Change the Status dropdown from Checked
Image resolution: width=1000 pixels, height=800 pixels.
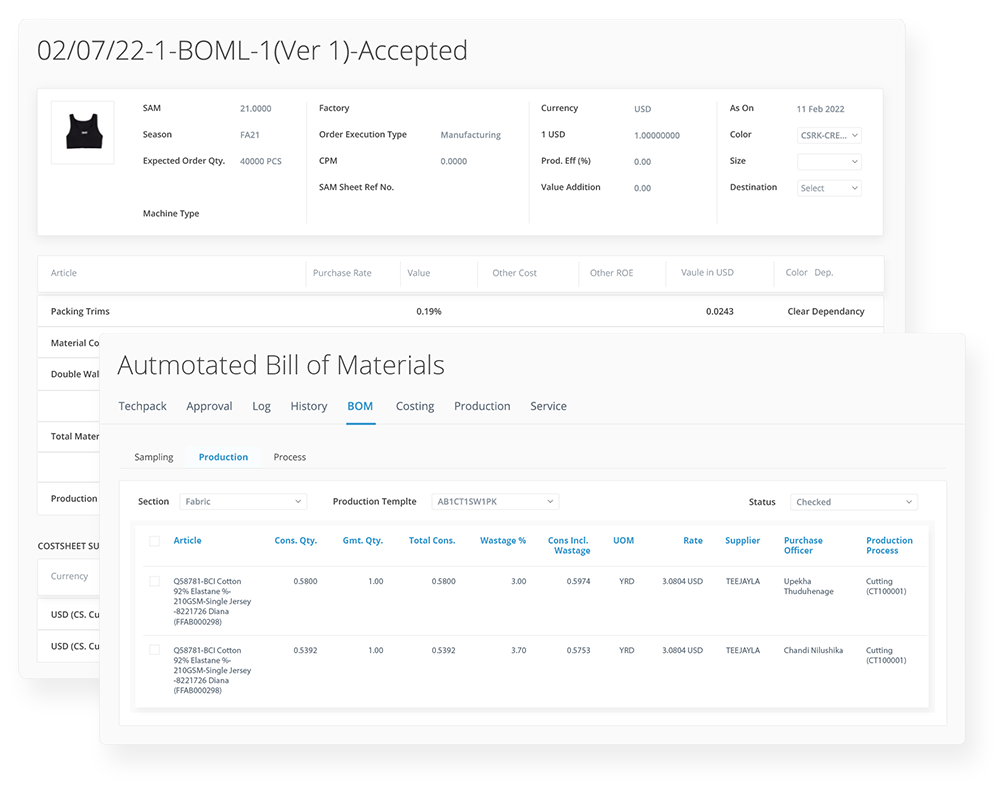coord(853,501)
